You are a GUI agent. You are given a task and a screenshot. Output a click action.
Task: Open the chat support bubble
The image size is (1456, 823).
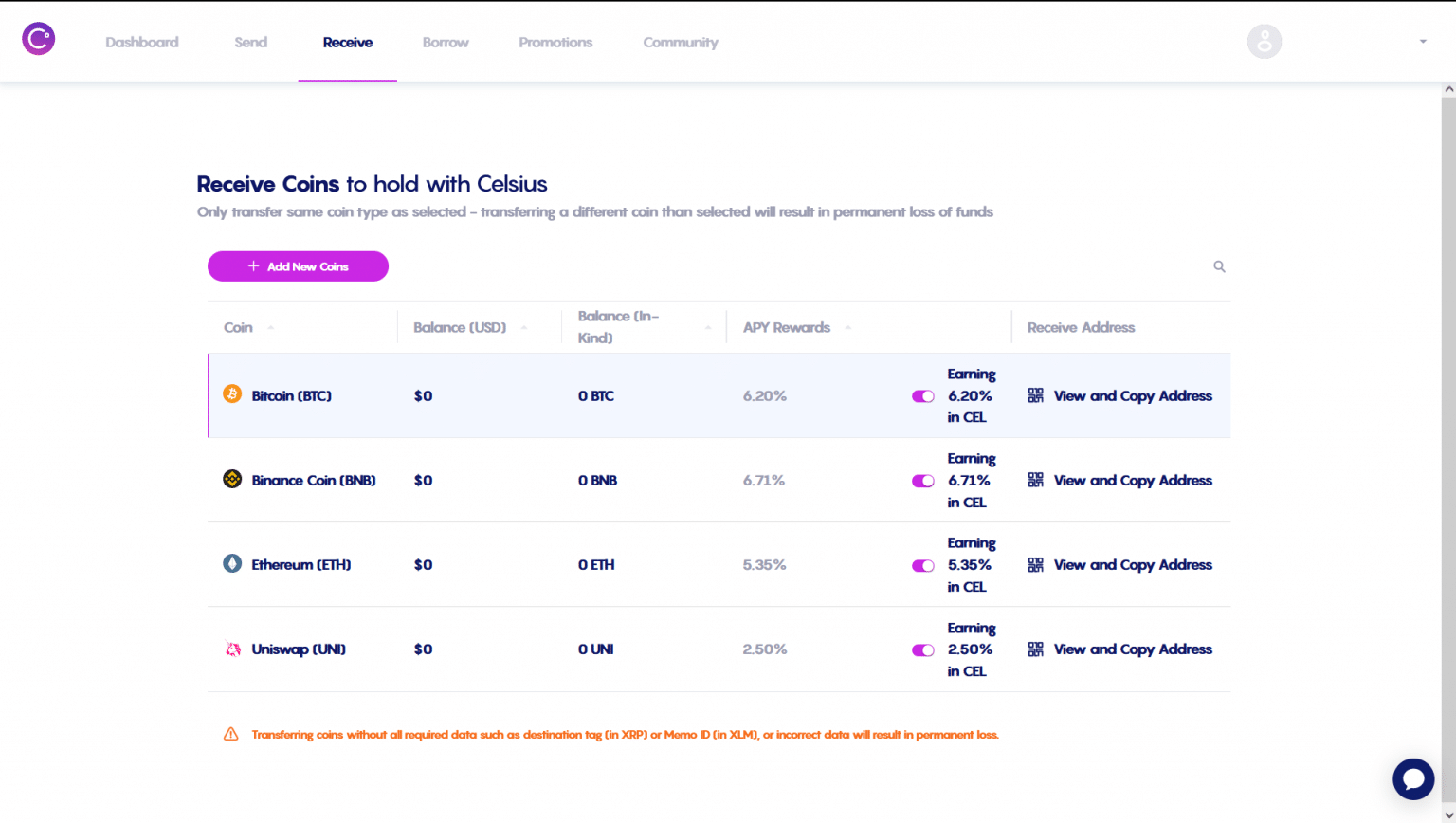1413,779
